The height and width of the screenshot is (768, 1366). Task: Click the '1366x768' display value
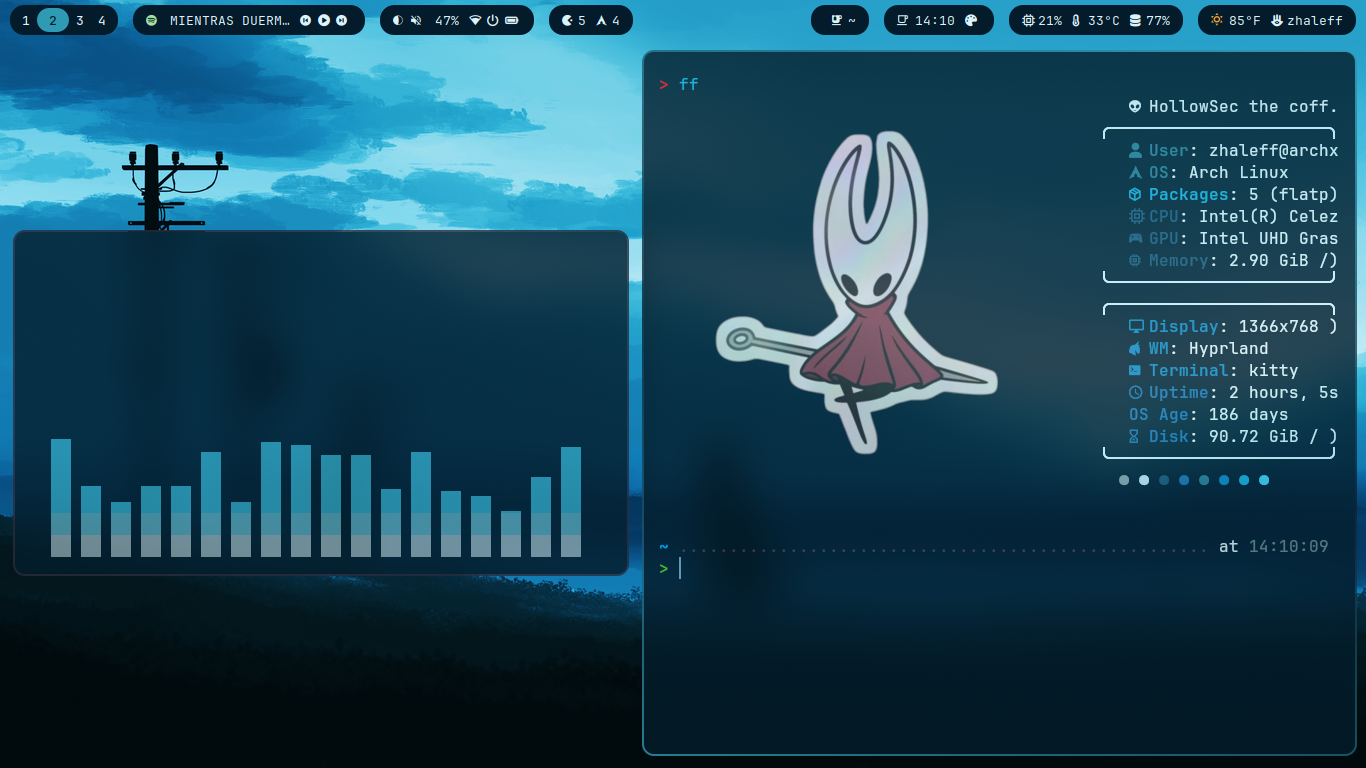click(x=1278, y=326)
